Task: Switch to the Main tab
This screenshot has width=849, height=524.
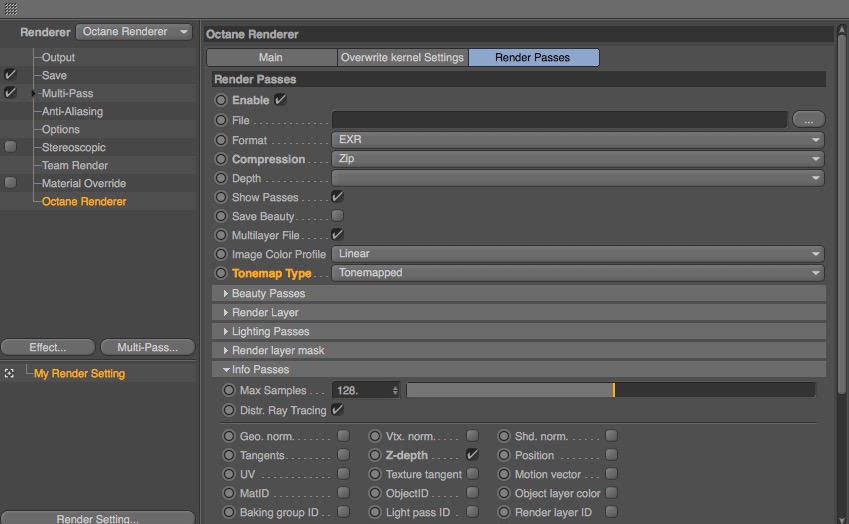Action: 271,57
